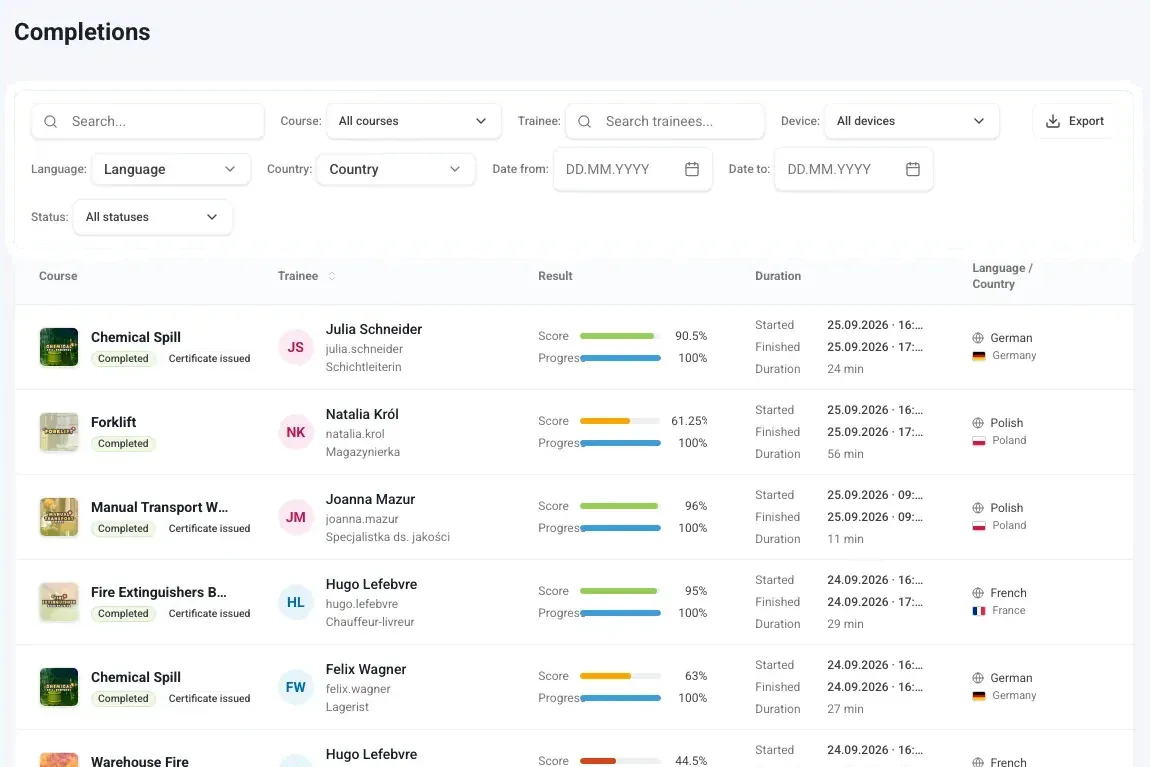
Task: Export the completions list
Action: pos(1074,121)
